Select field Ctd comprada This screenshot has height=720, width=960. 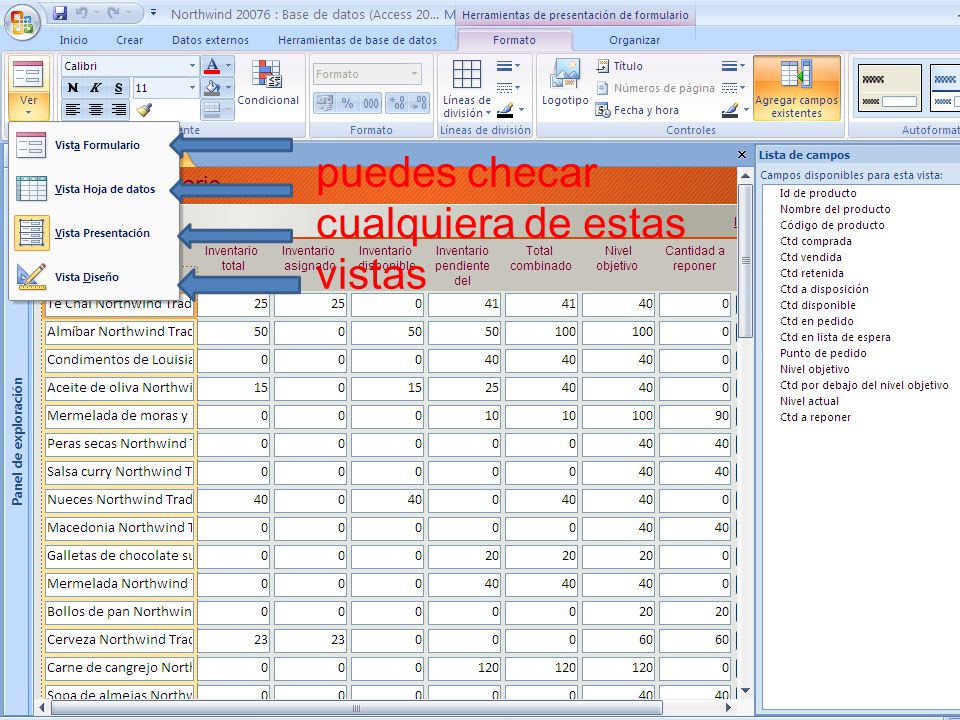816,241
